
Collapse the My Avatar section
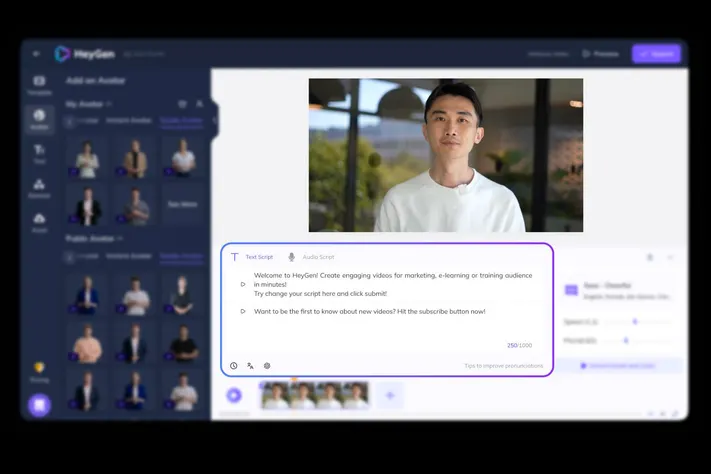(x=109, y=103)
